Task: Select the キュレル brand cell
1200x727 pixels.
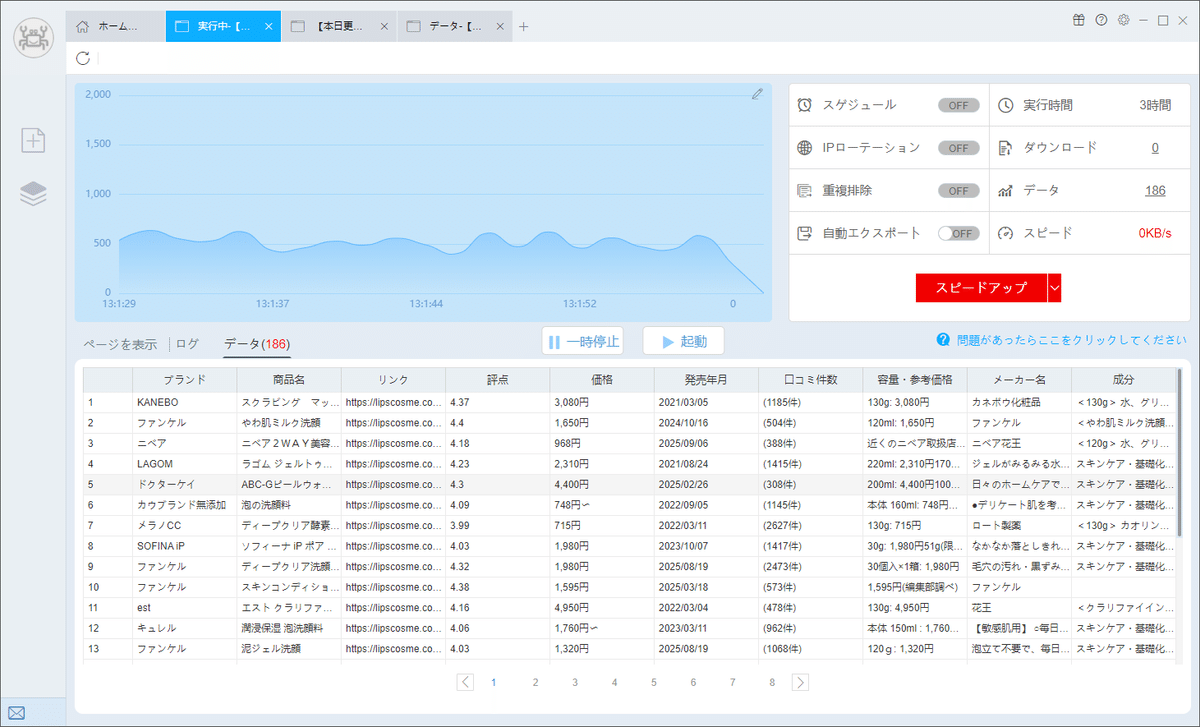Action: pyautogui.click(x=184, y=628)
